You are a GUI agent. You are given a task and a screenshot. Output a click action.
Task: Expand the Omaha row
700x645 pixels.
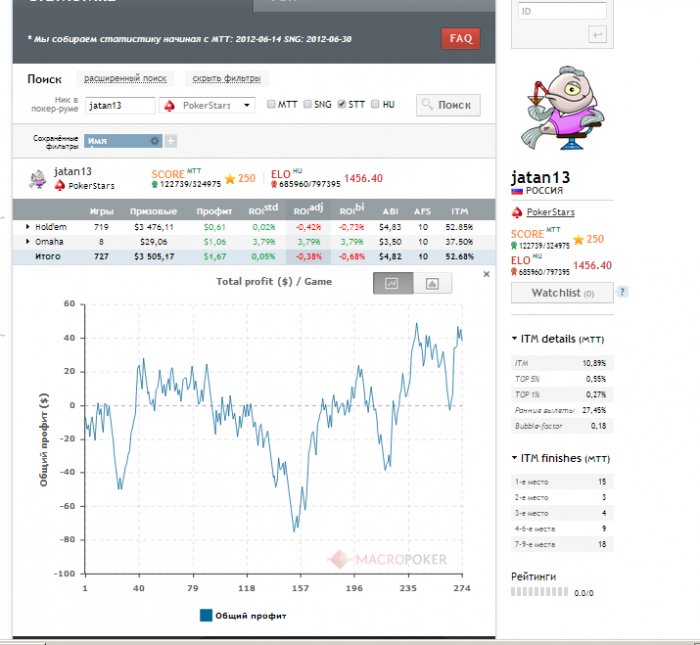pos(28,241)
